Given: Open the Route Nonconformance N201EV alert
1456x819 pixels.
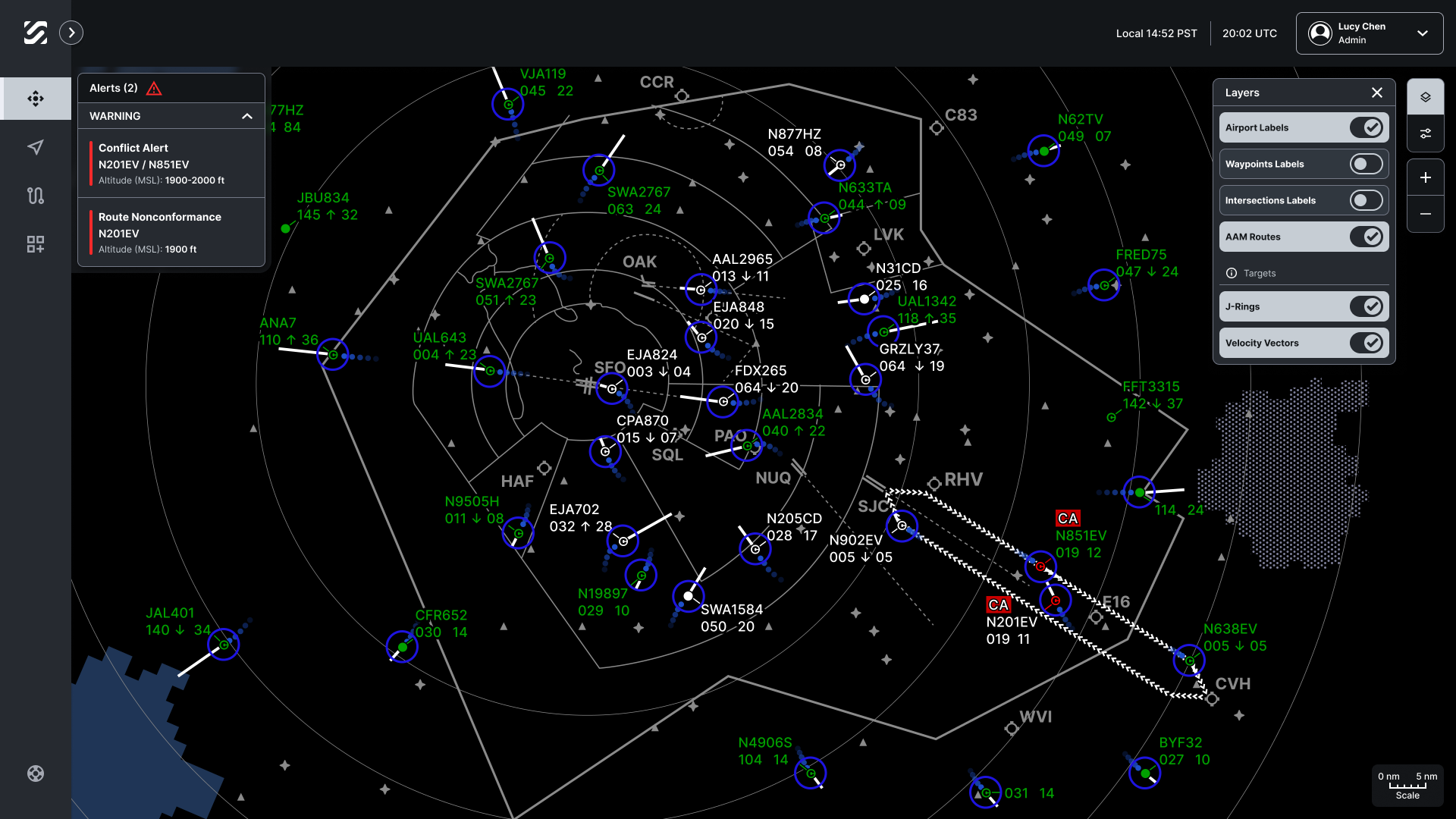Looking at the screenshot, I should pos(171,233).
